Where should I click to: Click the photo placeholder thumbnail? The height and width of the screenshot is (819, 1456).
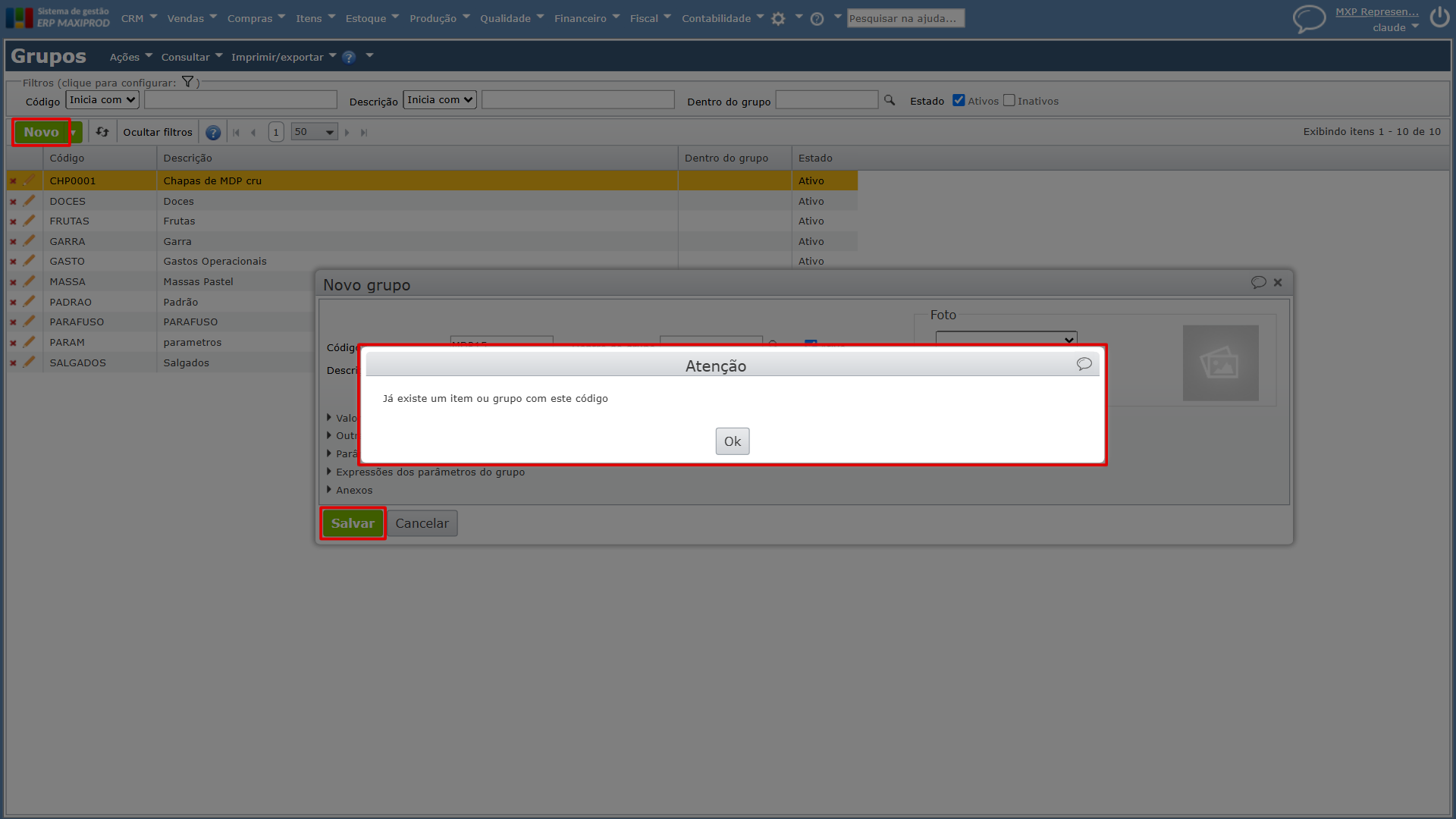[1220, 363]
